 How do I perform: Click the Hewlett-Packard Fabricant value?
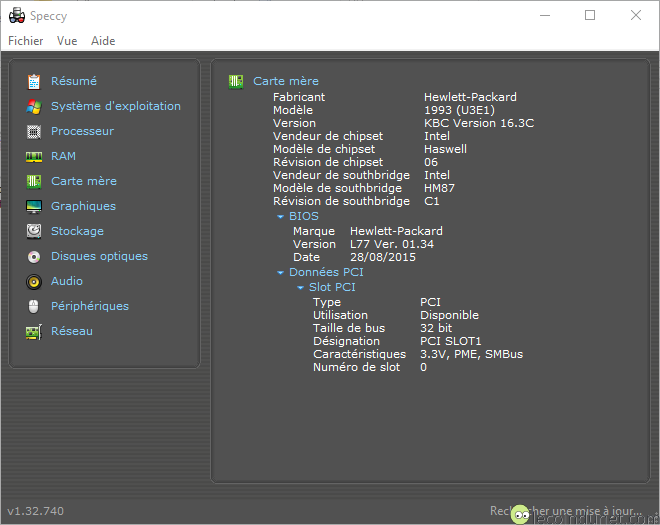tap(470, 97)
